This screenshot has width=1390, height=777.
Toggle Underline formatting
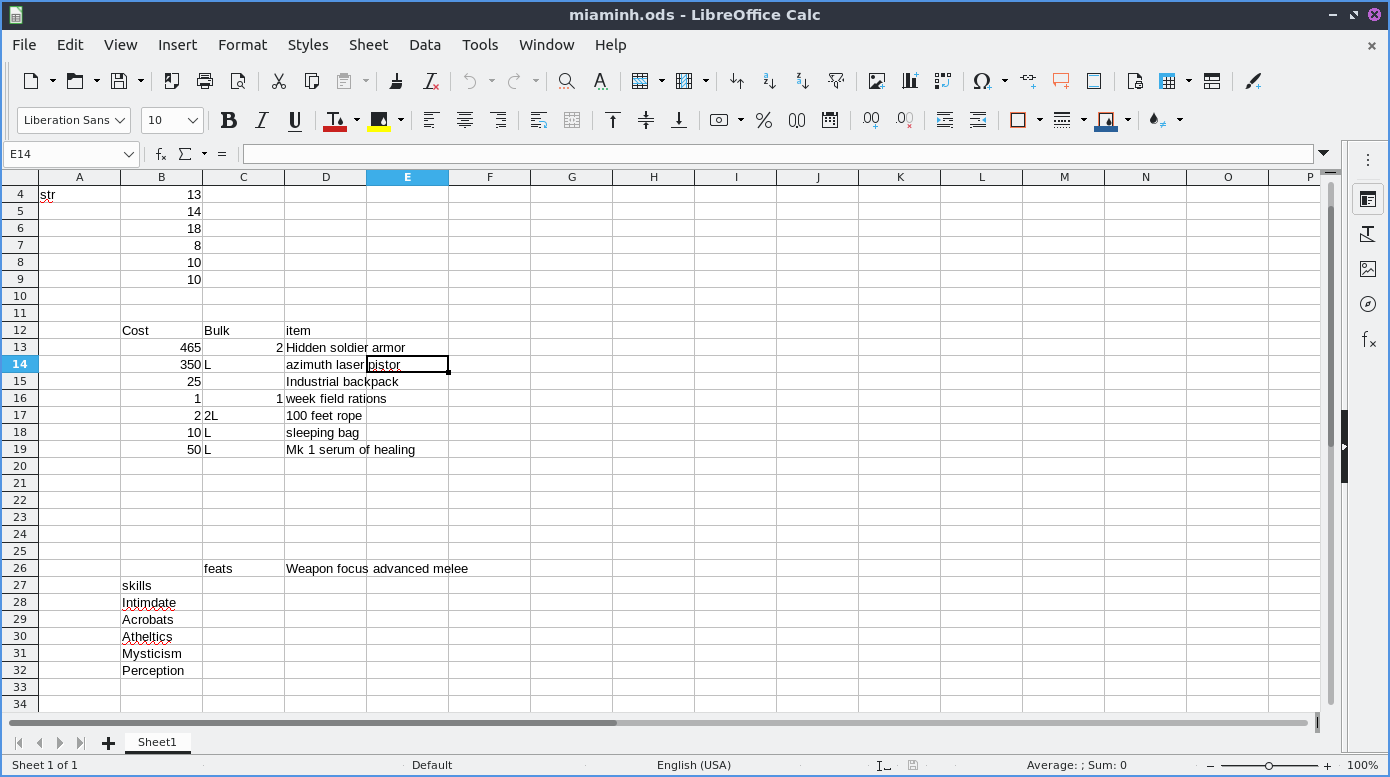(x=295, y=120)
